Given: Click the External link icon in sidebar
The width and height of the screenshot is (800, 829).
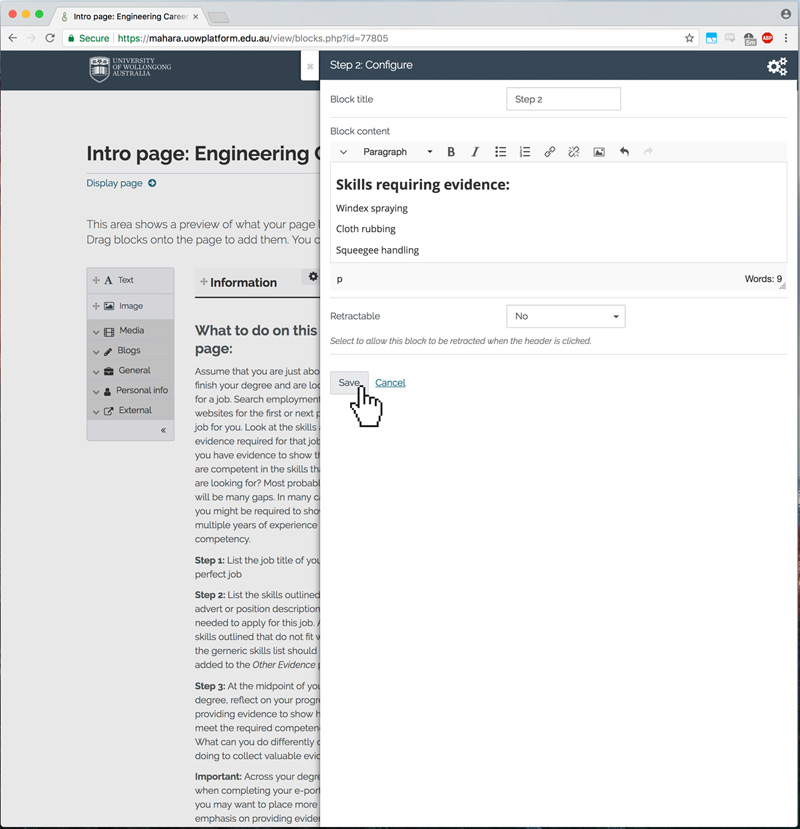Looking at the screenshot, I should 108,411.
